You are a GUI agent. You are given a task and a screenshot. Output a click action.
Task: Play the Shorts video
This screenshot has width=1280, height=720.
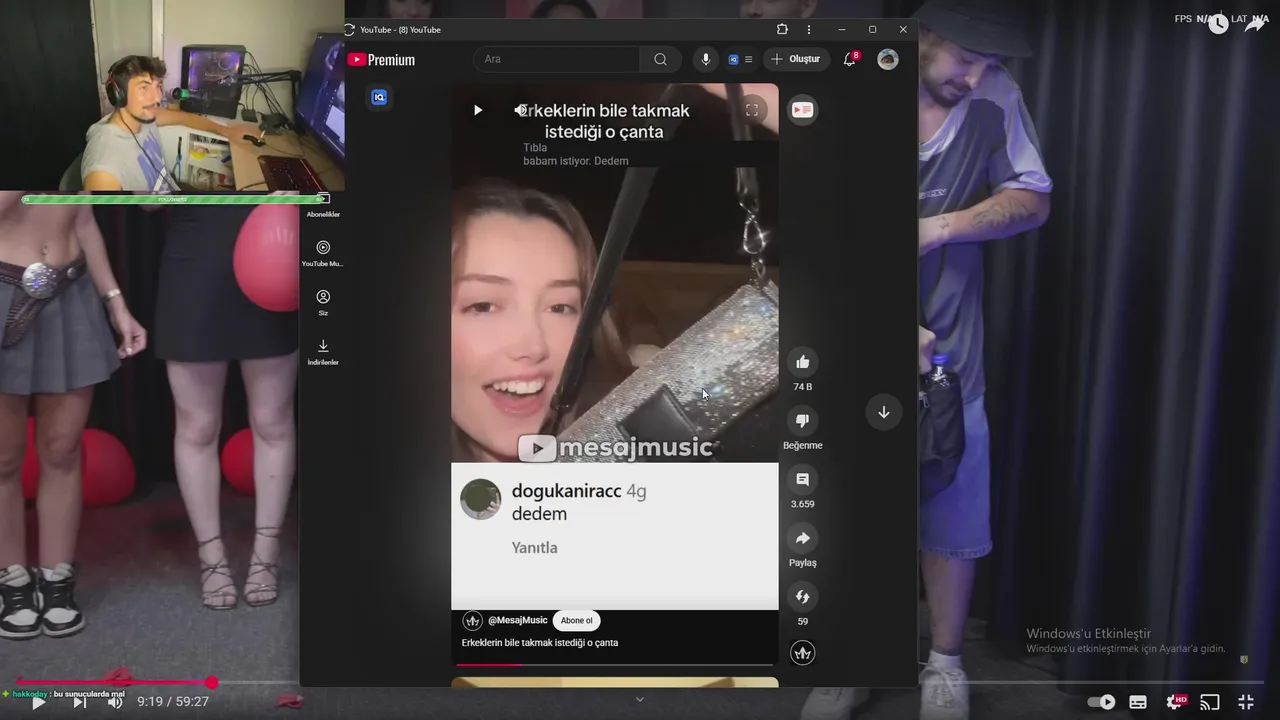[x=477, y=110]
